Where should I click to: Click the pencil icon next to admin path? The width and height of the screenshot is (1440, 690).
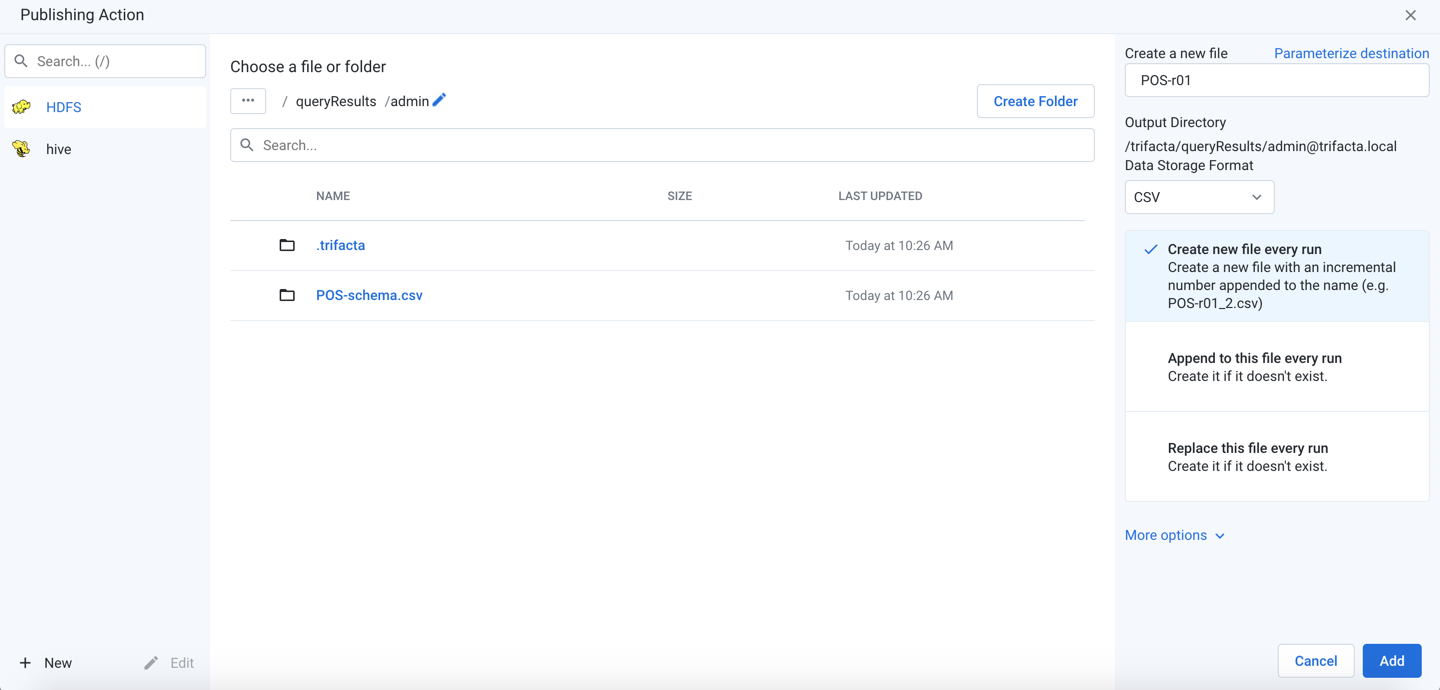click(439, 100)
